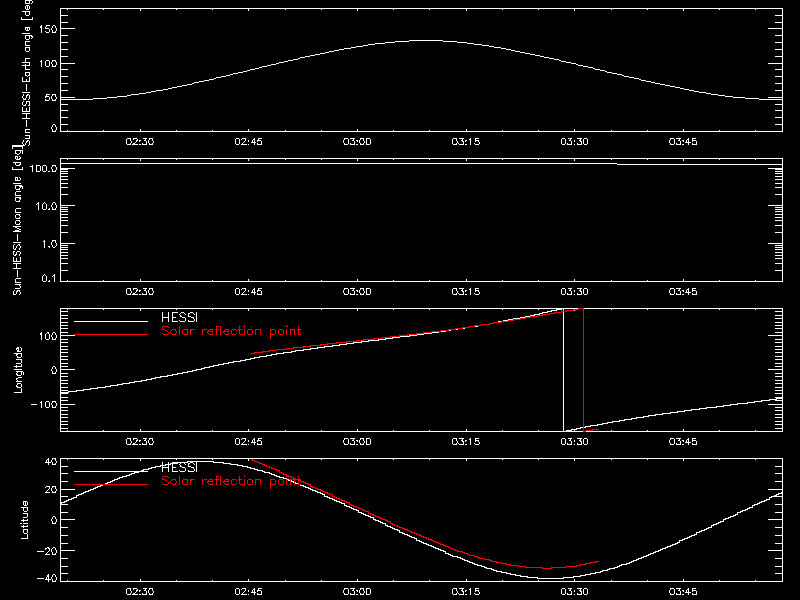Image resolution: width=800 pixels, height=600 pixels.
Task: Select the 100 tick label in Longitude plot
Action: 48,336
